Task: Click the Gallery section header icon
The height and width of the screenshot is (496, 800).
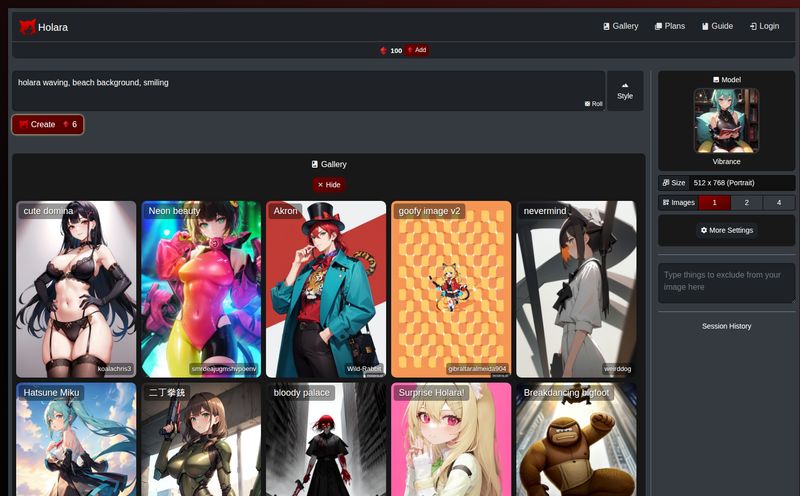Action: 314,164
